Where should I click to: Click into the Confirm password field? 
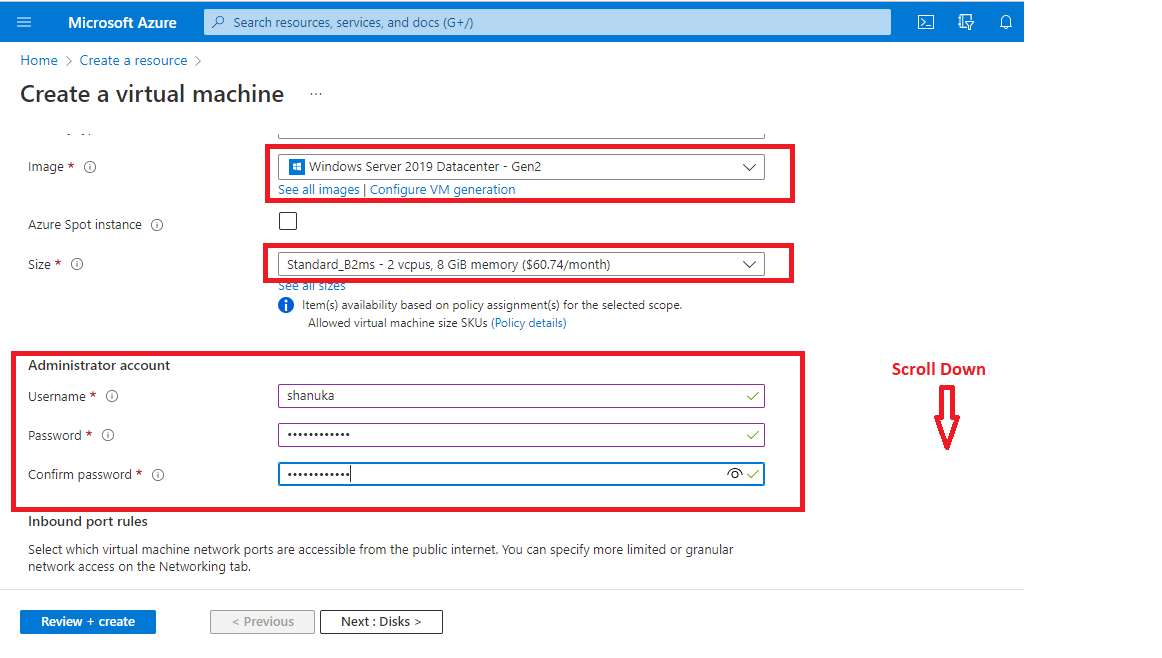click(x=521, y=473)
